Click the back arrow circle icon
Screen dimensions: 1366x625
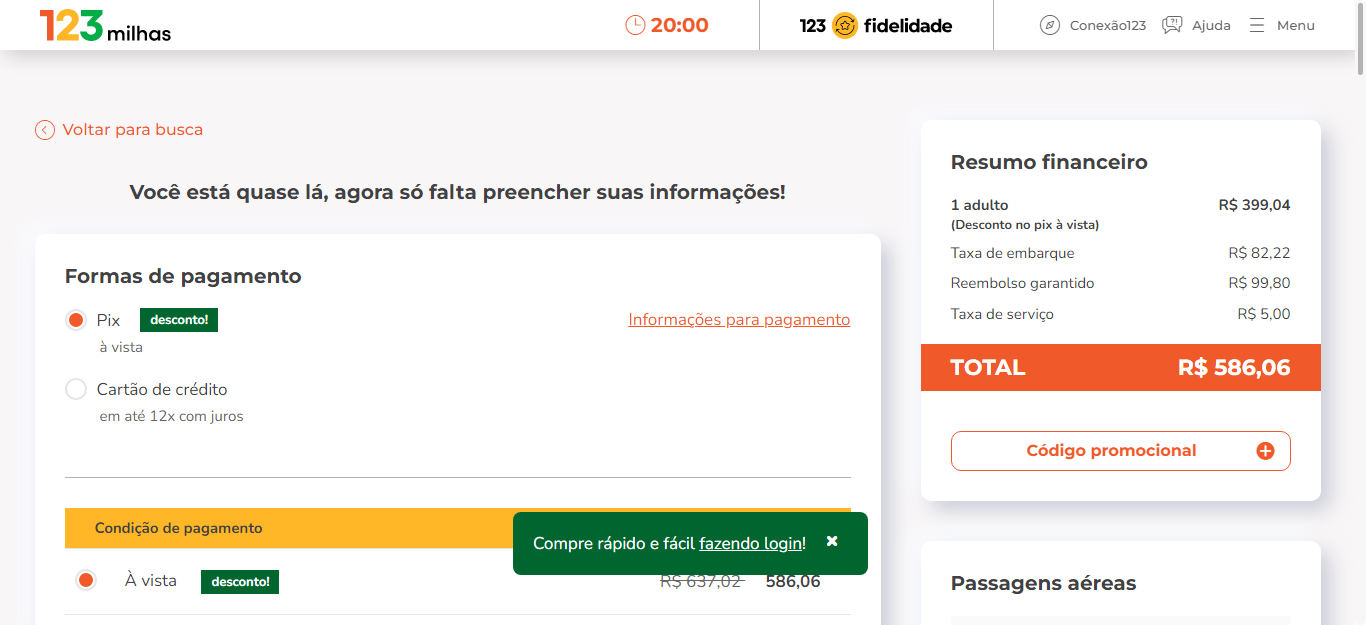click(45, 130)
